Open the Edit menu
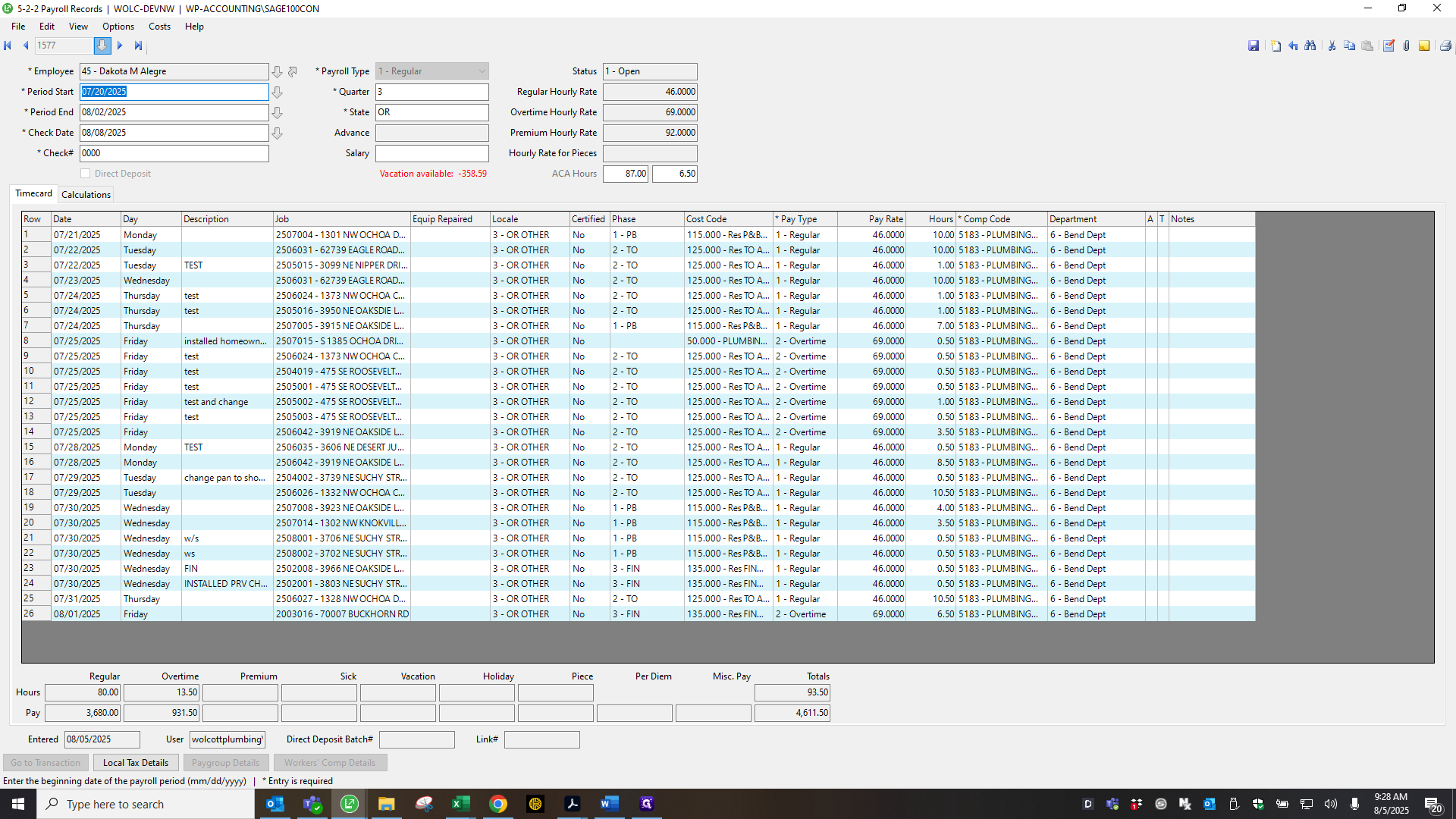 pyautogui.click(x=47, y=27)
